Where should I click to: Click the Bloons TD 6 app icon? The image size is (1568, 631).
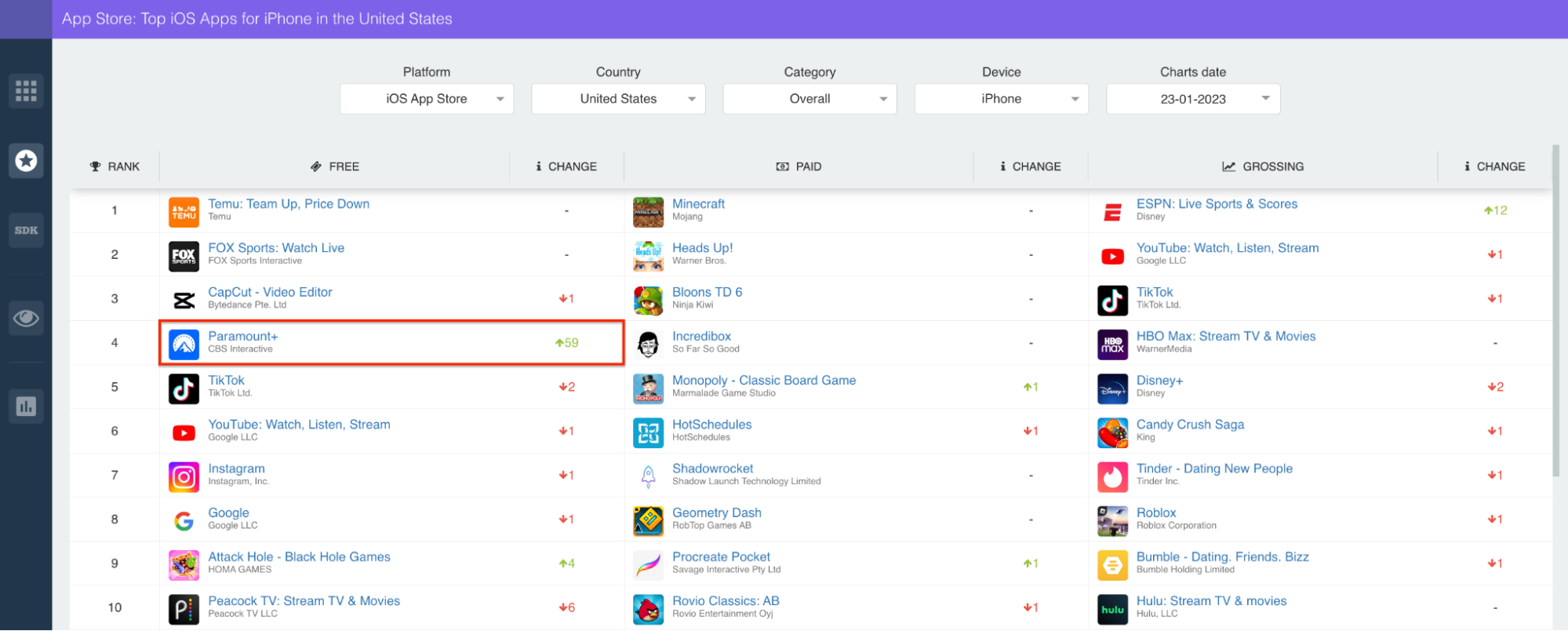648,299
